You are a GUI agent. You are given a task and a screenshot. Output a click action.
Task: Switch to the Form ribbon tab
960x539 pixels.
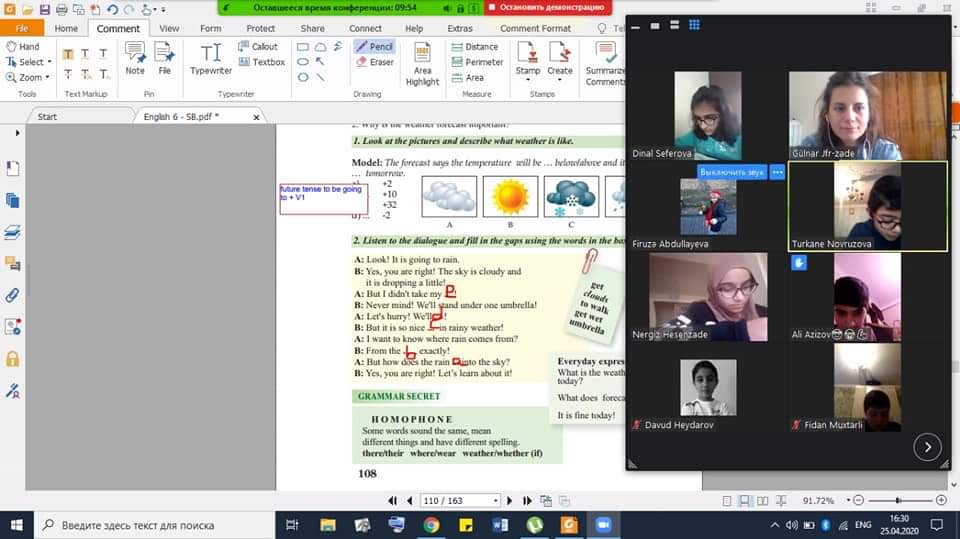pos(210,28)
